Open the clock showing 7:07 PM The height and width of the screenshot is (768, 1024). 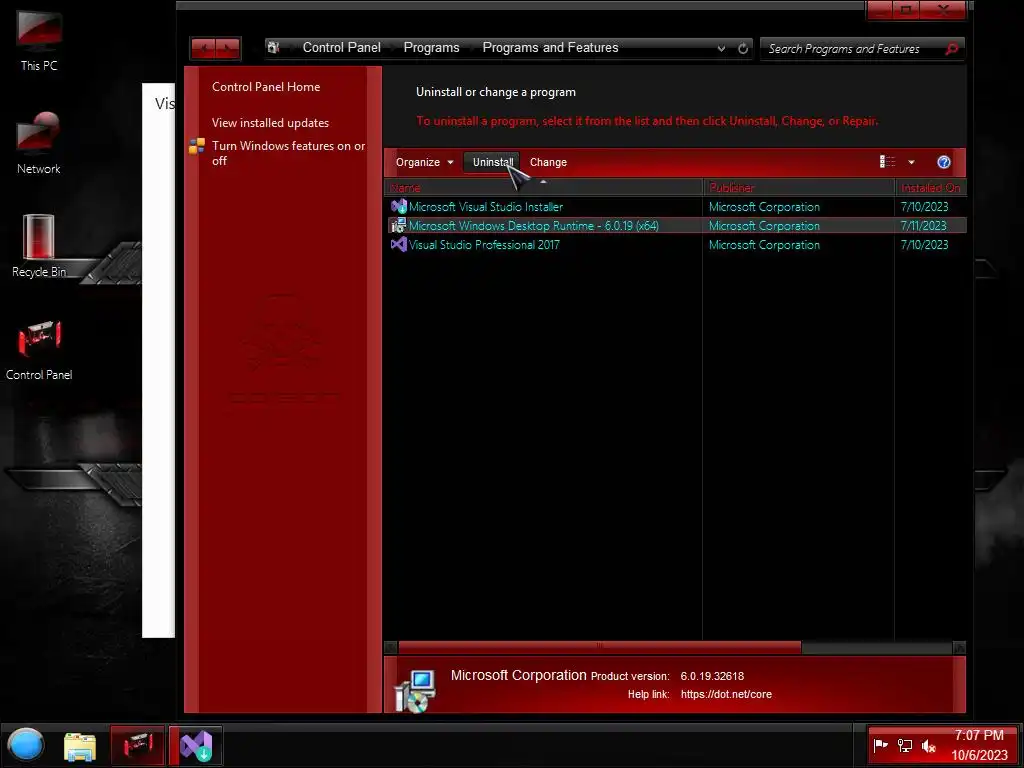(x=979, y=745)
